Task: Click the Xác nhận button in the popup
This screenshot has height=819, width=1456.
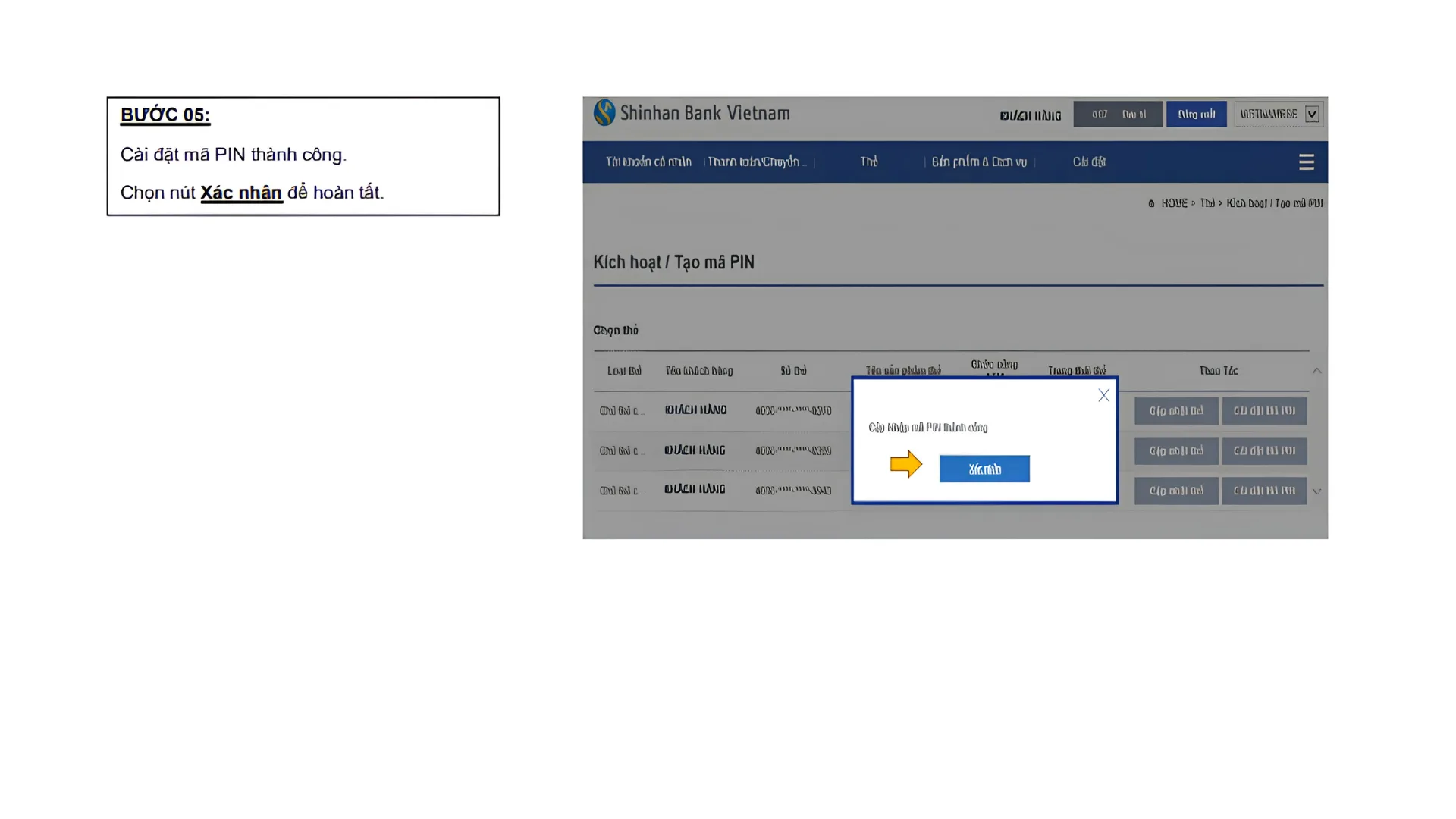Action: tap(984, 469)
